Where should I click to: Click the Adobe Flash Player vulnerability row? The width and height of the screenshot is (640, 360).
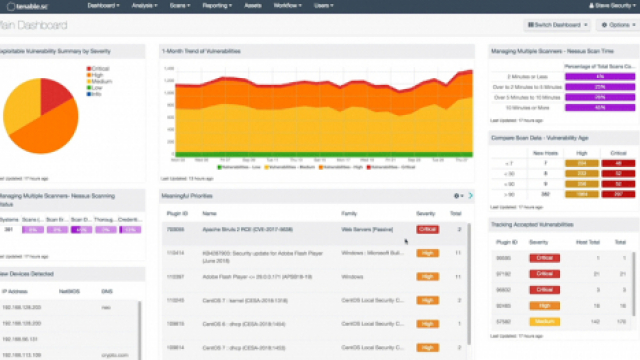click(314, 277)
